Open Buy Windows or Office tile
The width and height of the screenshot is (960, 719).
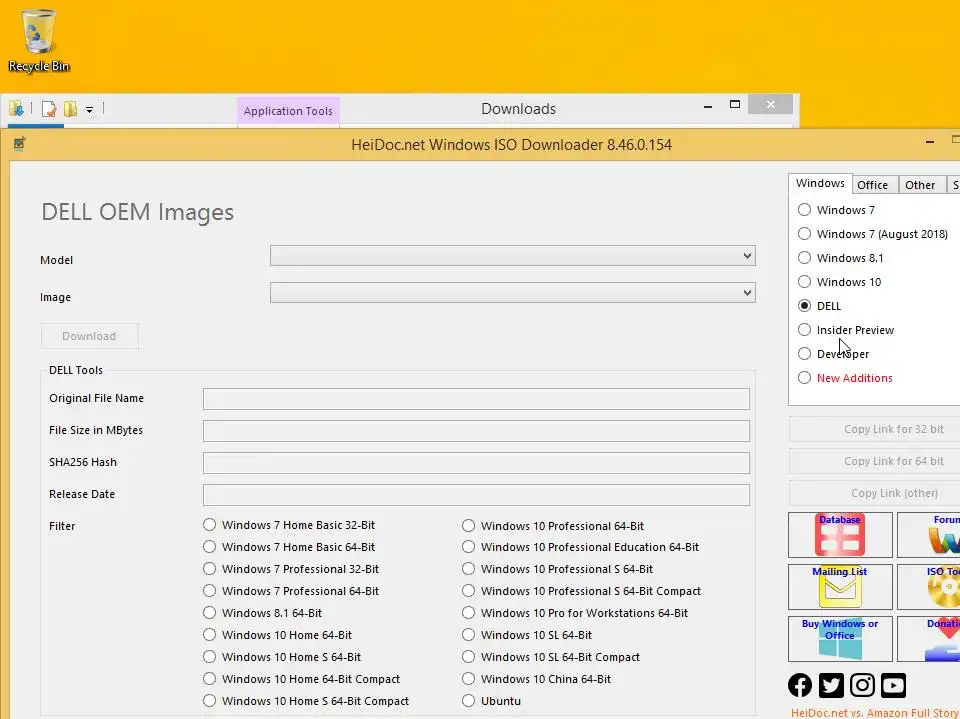(x=840, y=639)
